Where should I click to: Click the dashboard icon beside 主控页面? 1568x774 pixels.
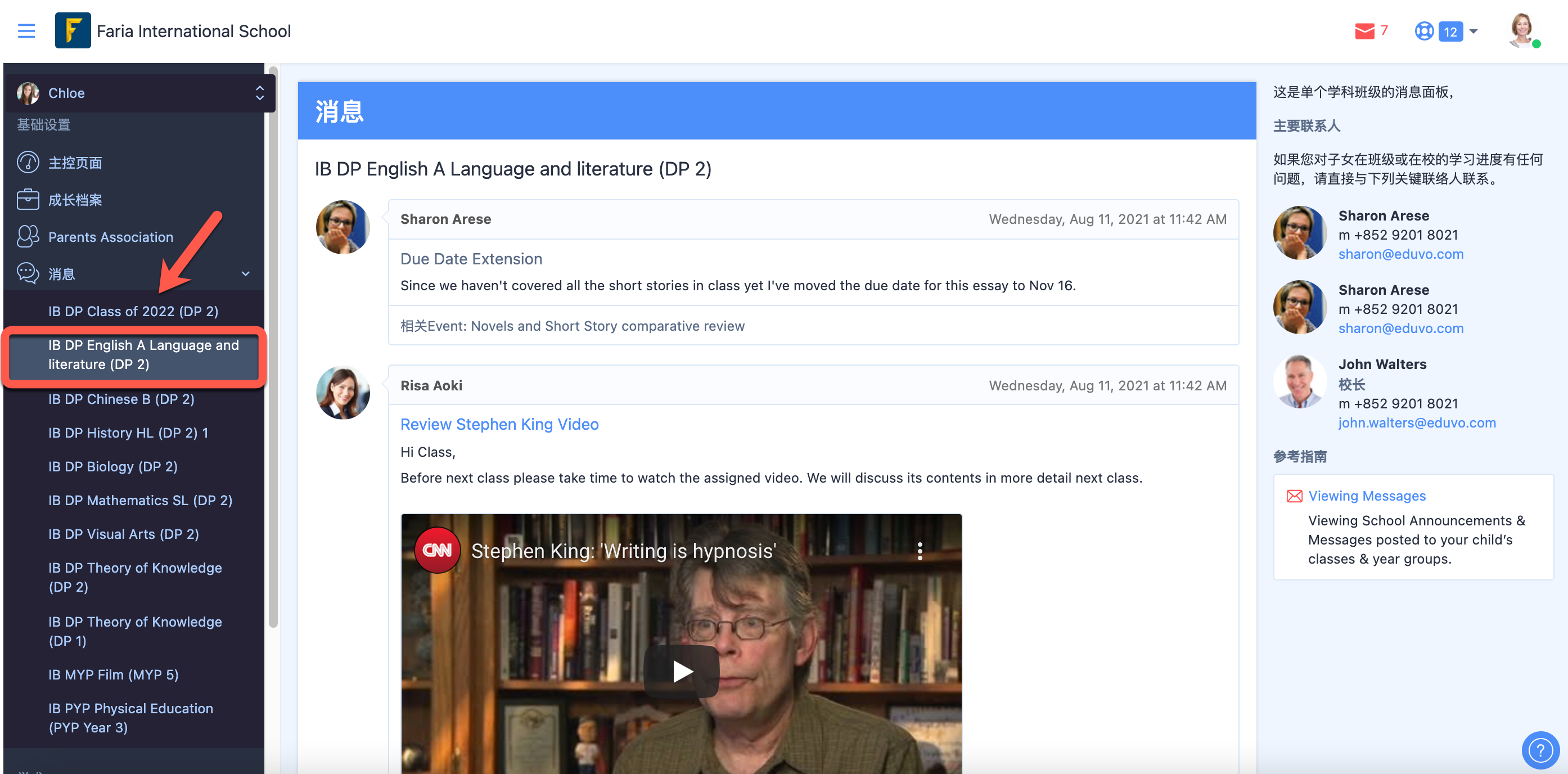(x=28, y=163)
